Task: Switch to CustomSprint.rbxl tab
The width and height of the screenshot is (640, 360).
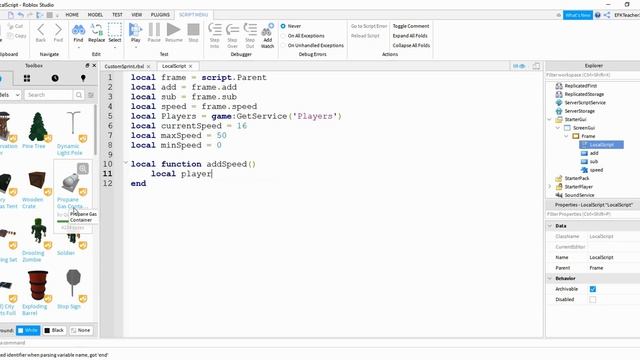Action: [x=124, y=66]
